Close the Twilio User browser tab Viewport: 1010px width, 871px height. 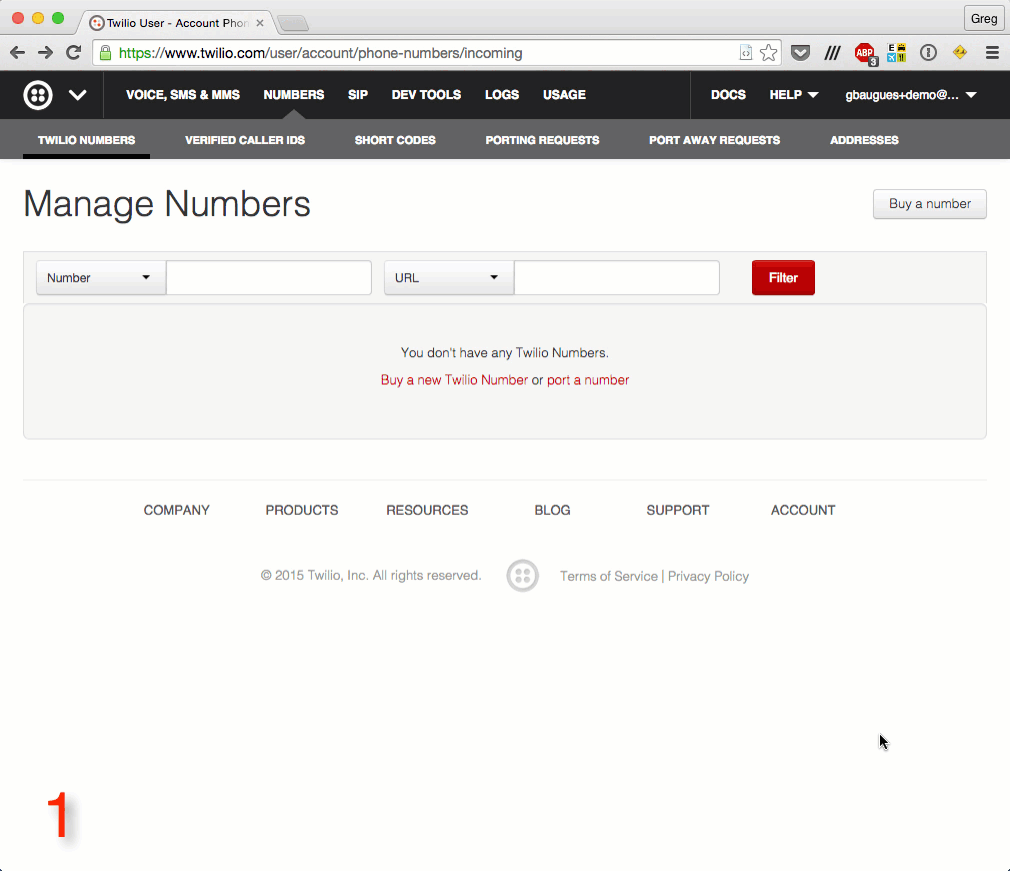click(260, 23)
